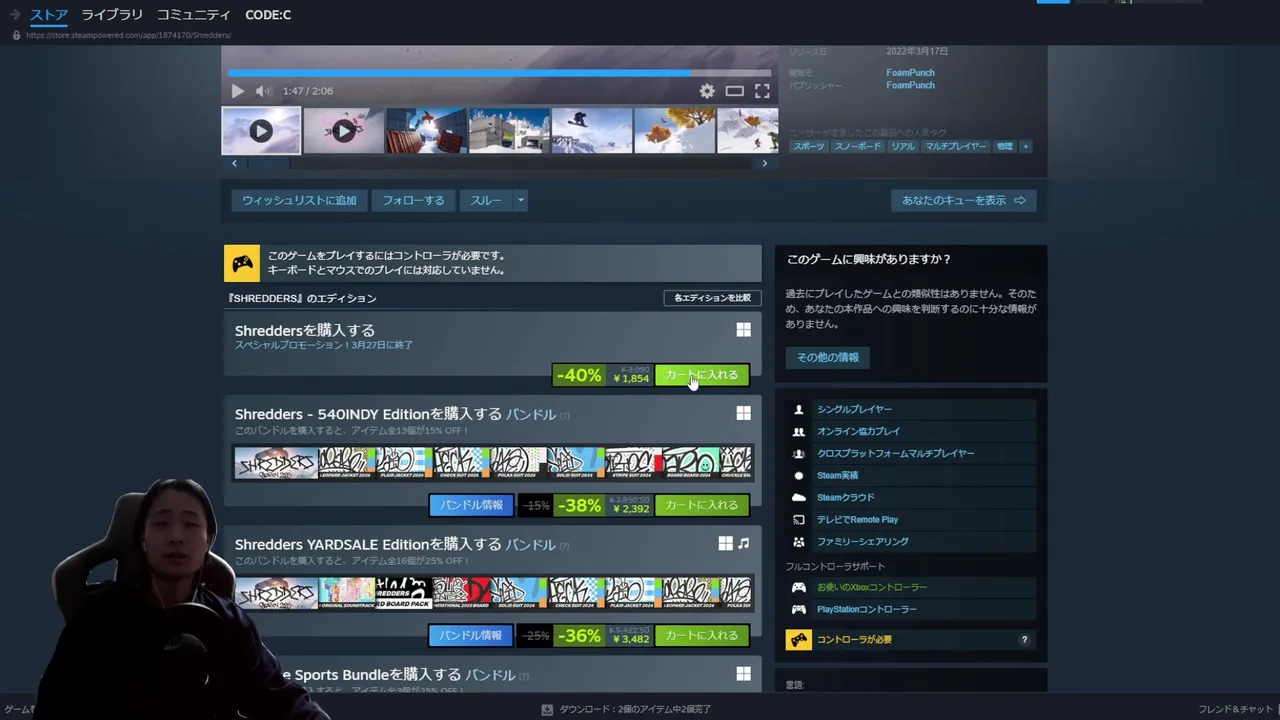1280x720 pixels.
Task: Select the first trailer thumbnail
Action: point(261,130)
